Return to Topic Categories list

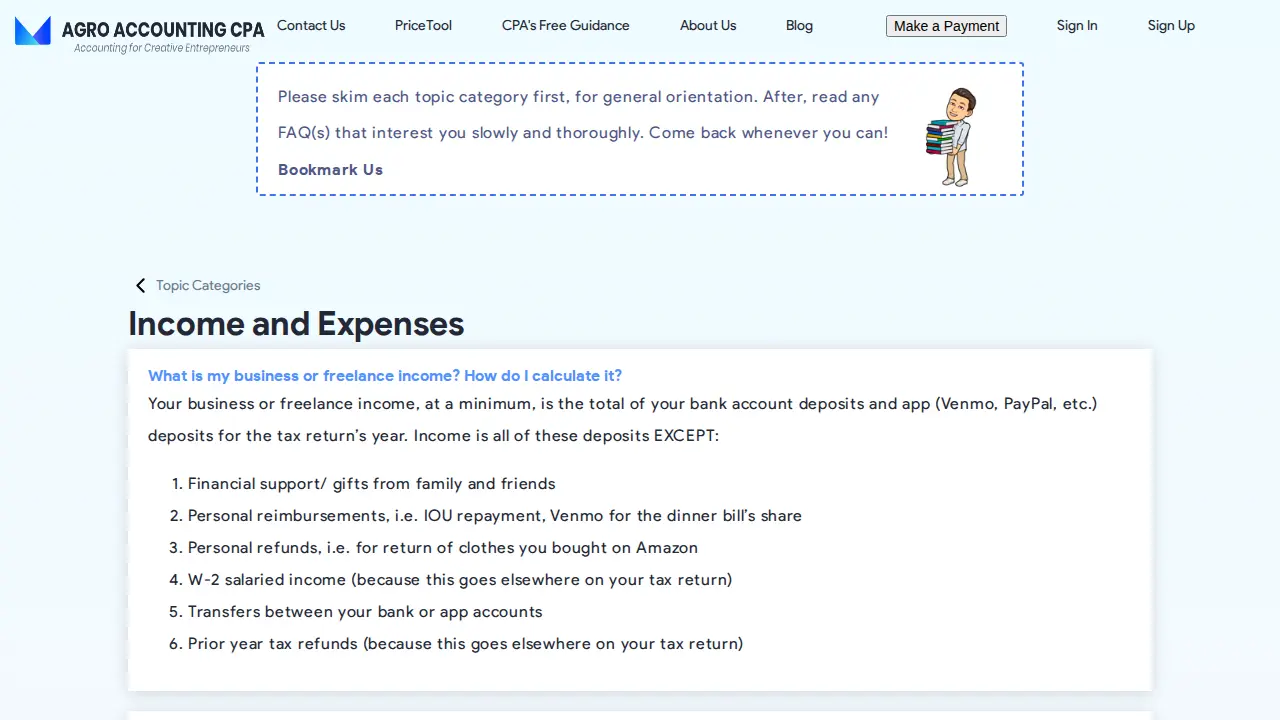tap(208, 285)
